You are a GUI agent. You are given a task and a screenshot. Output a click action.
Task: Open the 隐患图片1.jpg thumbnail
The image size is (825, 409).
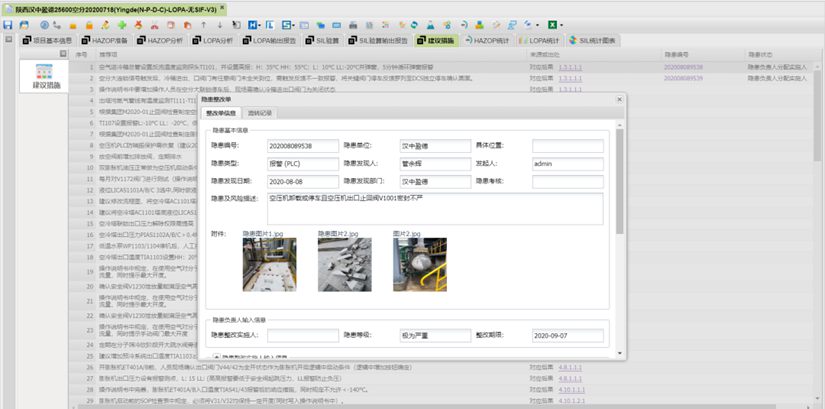pos(270,265)
